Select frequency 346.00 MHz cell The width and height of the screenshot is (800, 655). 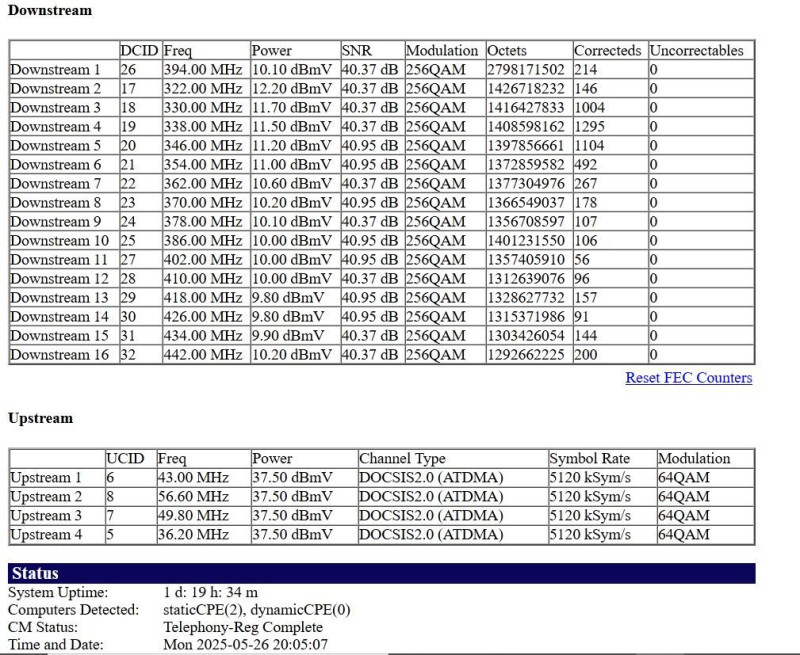(203, 145)
